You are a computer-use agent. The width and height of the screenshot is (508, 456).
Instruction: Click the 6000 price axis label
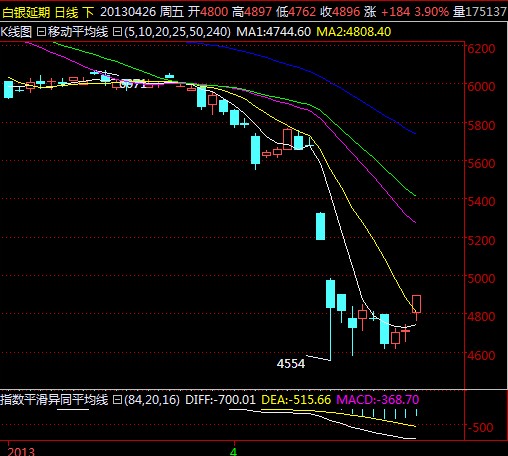coord(481,87)
